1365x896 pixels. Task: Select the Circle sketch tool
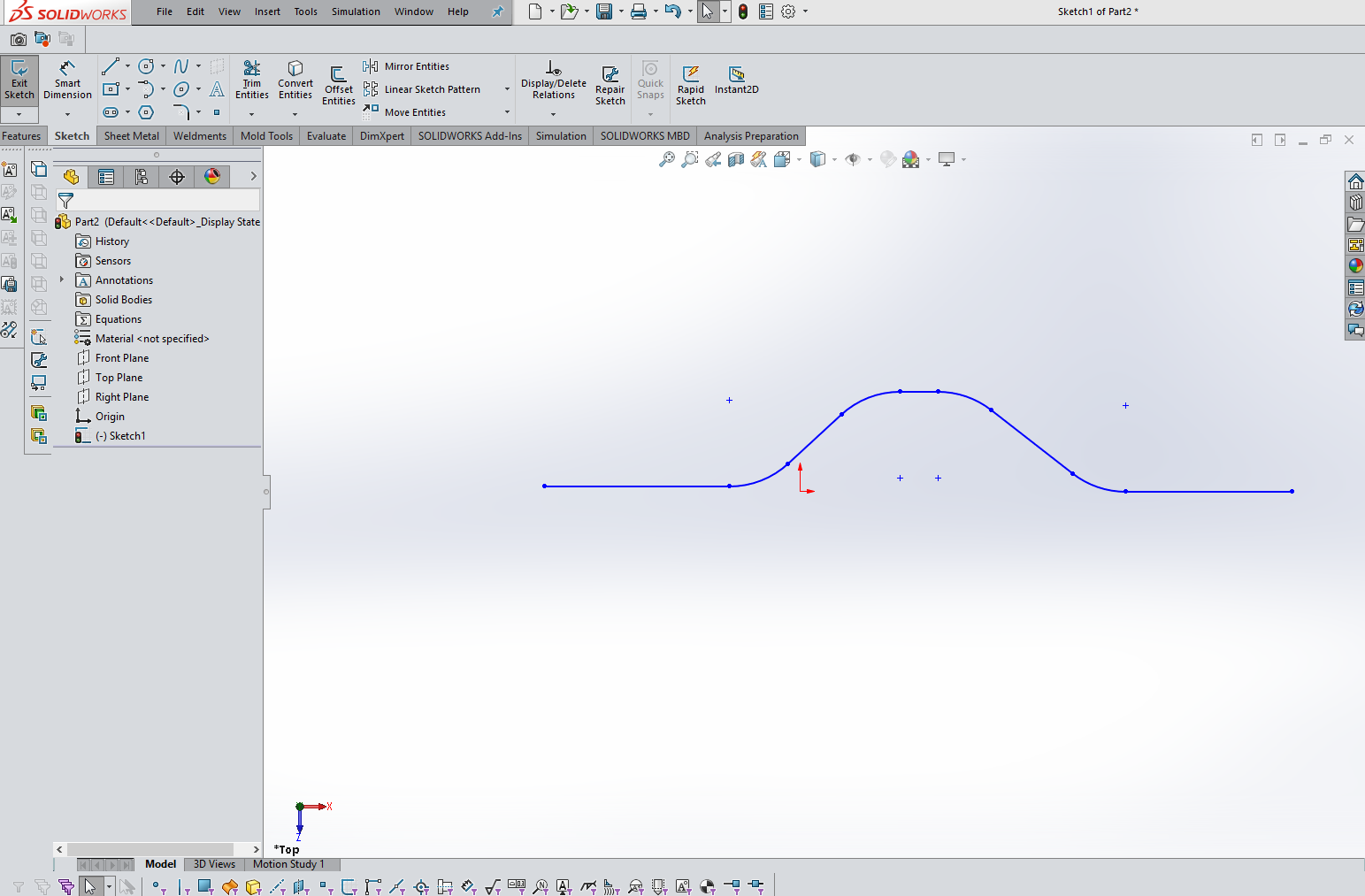click(x=145, y=65)
